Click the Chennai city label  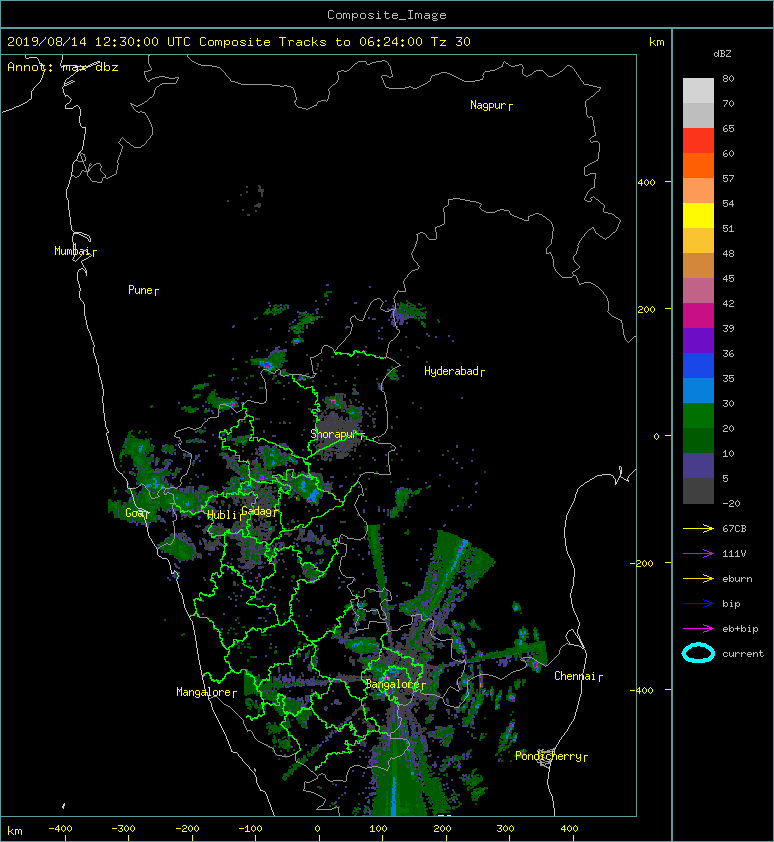coord(575,676)
